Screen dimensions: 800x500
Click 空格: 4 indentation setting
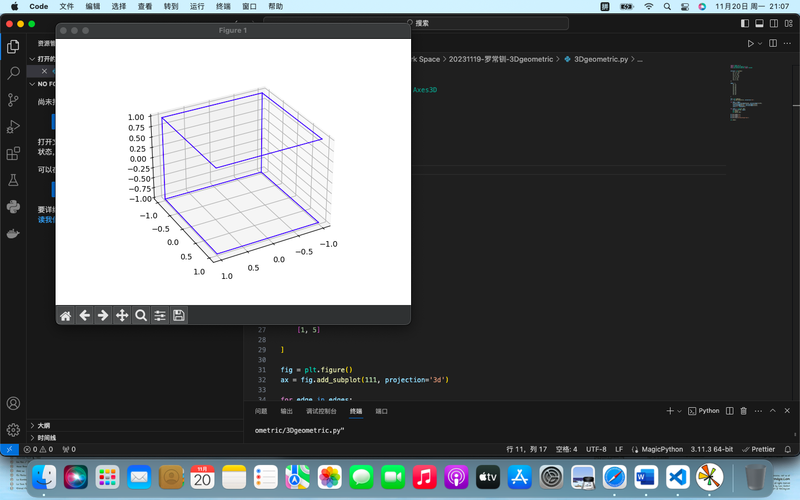click(566, 449)
